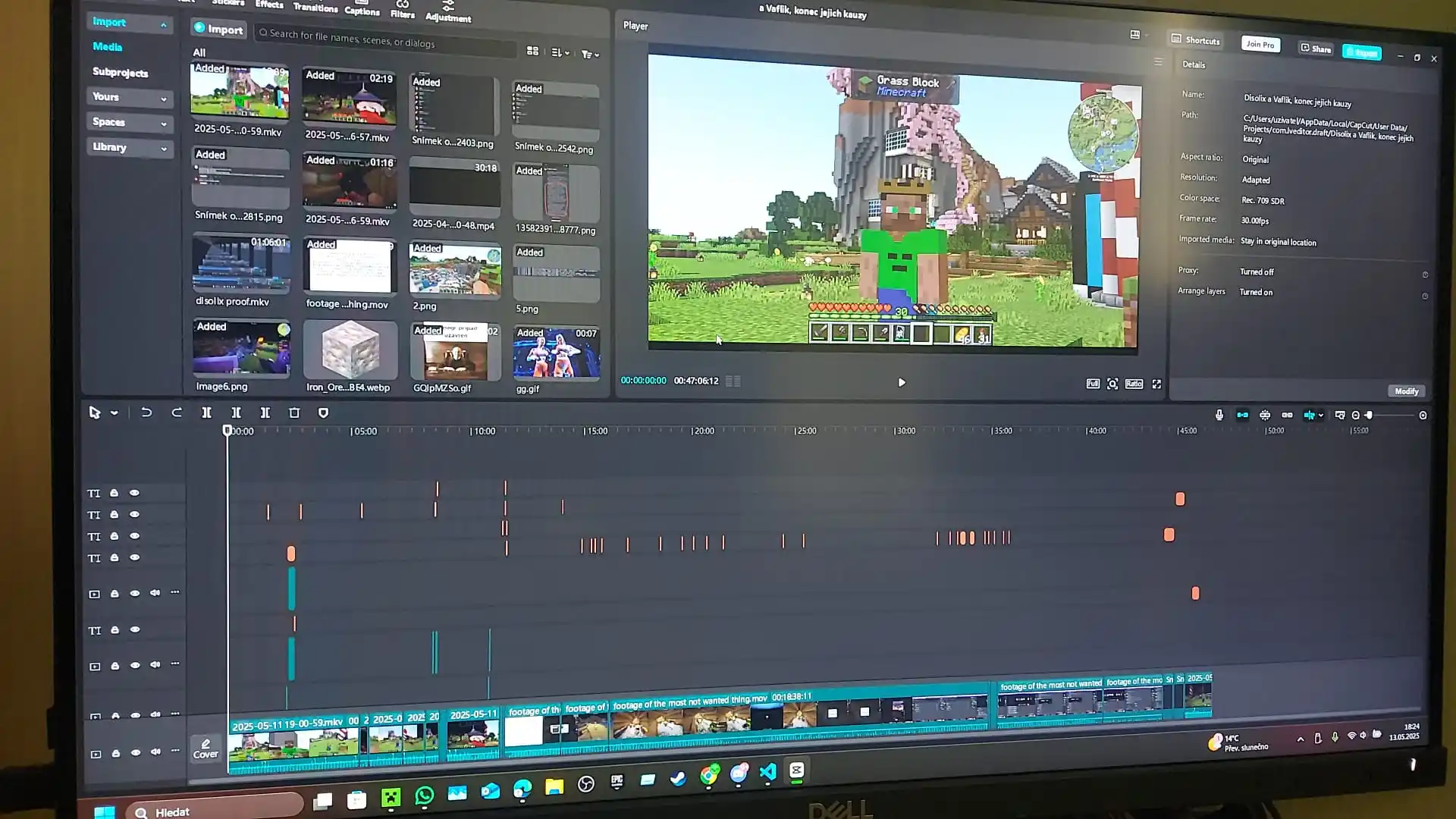Click the Full preview quality icon in Player

click(x=1093, y=384)
